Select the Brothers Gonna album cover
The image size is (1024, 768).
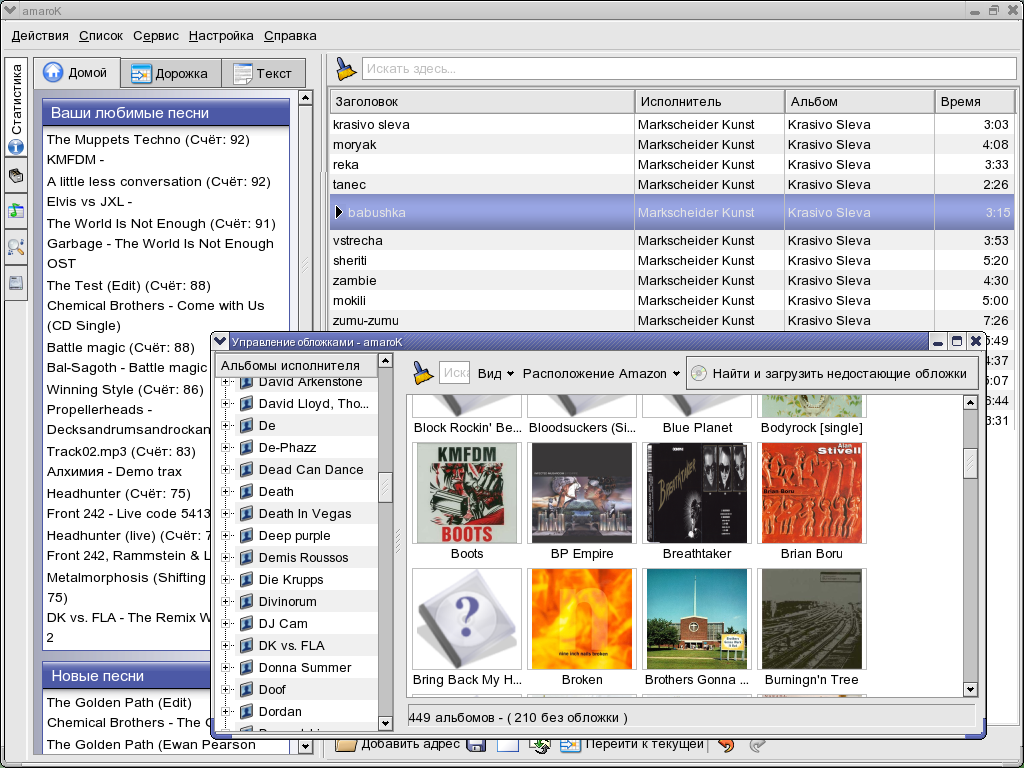click(697, 618)
